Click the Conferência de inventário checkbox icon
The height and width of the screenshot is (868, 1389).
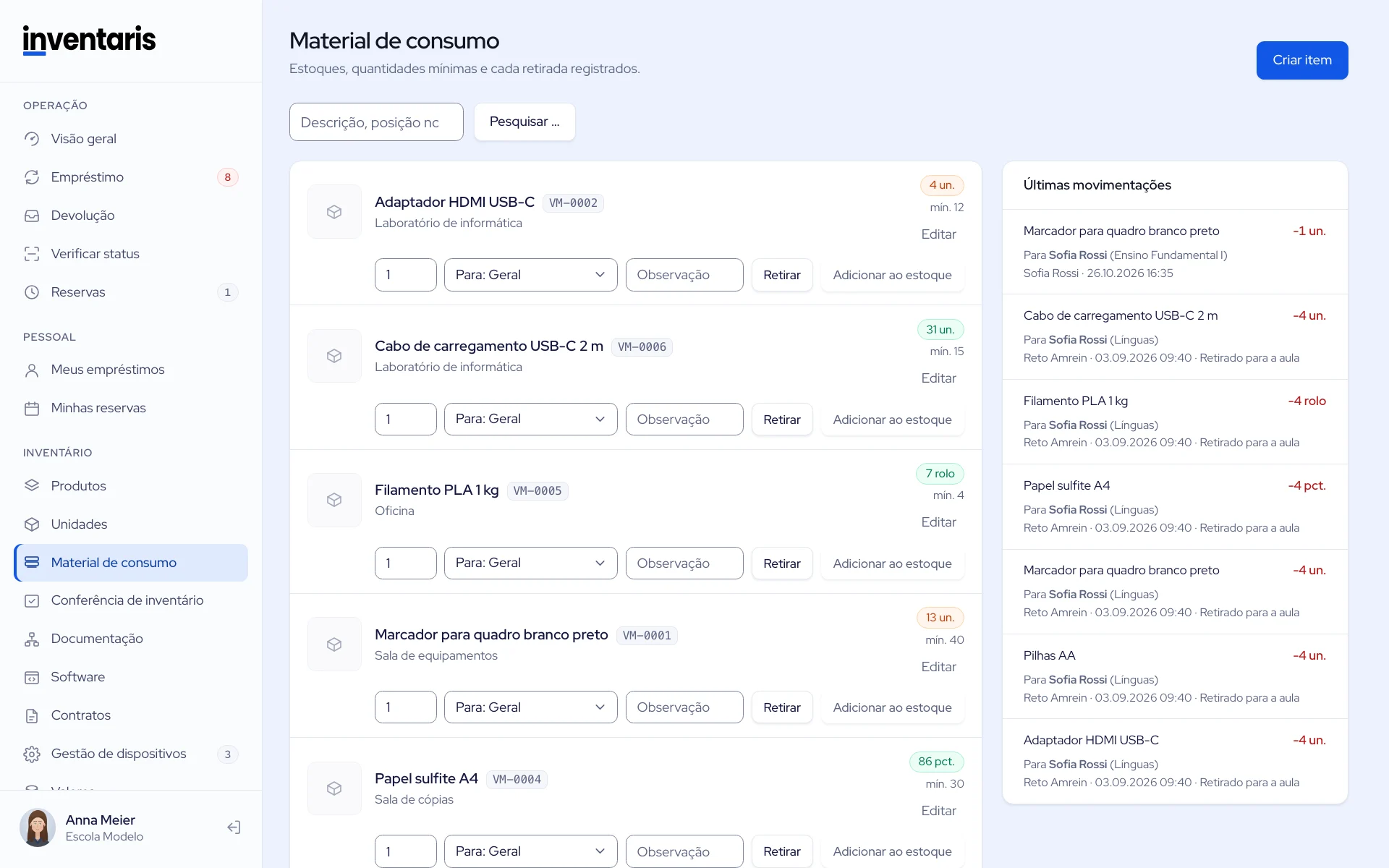(x=32, y=601)
